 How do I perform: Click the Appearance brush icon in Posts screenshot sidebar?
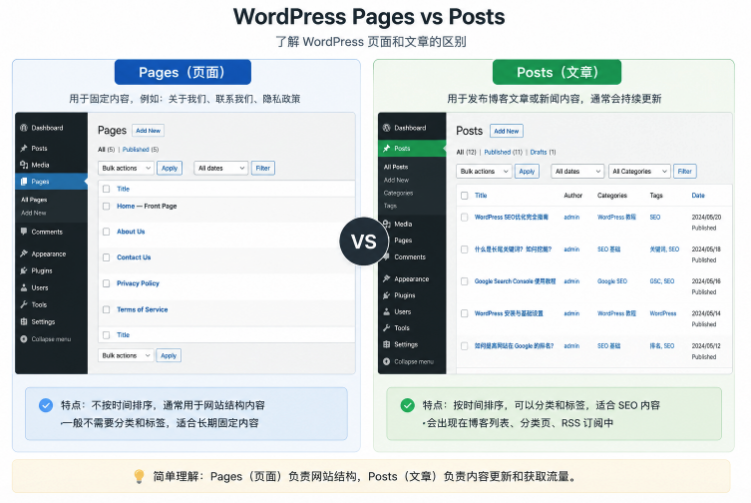[387, 278]
